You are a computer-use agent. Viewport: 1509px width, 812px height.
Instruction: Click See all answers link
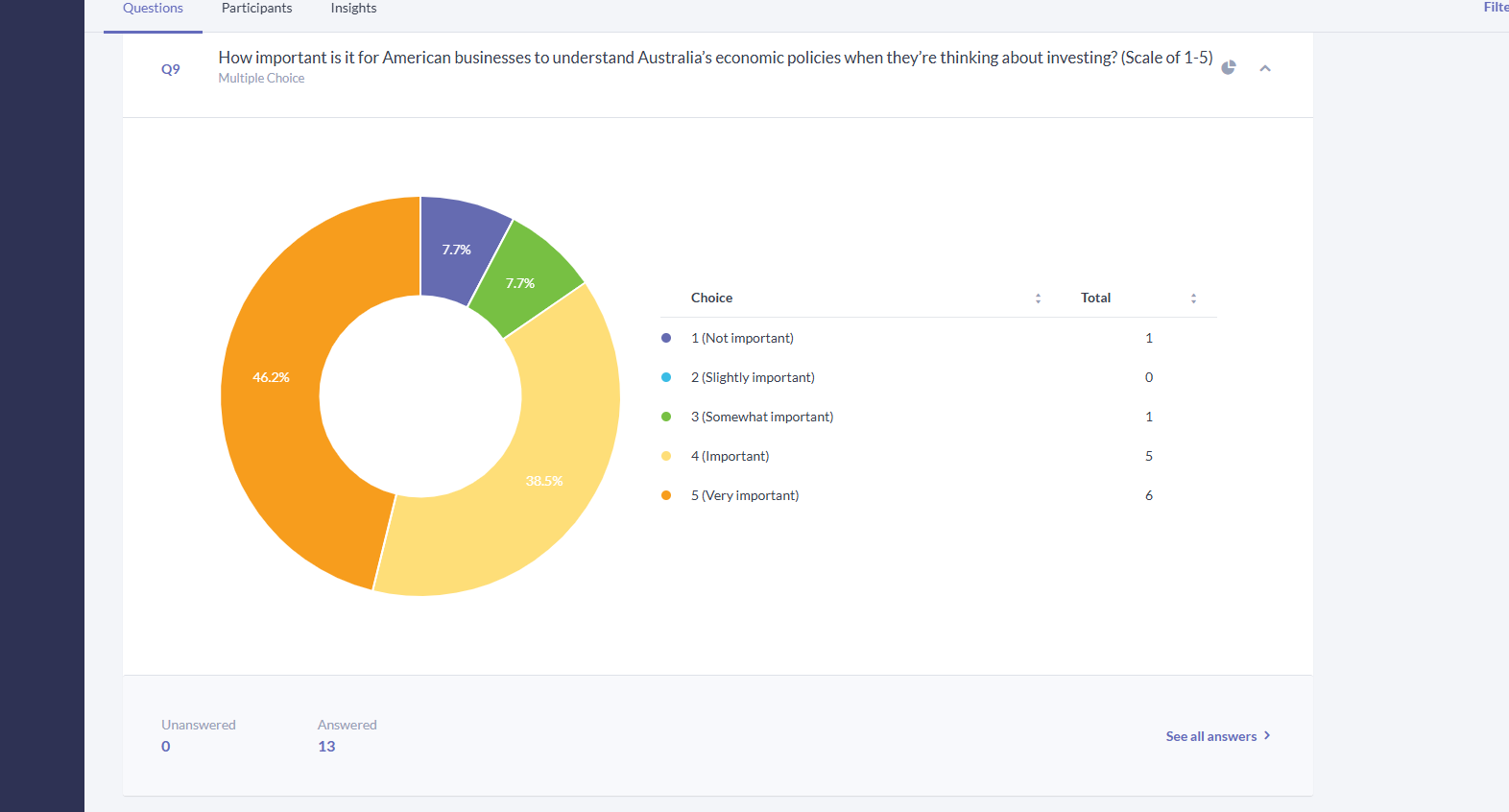pos(1210,736)
